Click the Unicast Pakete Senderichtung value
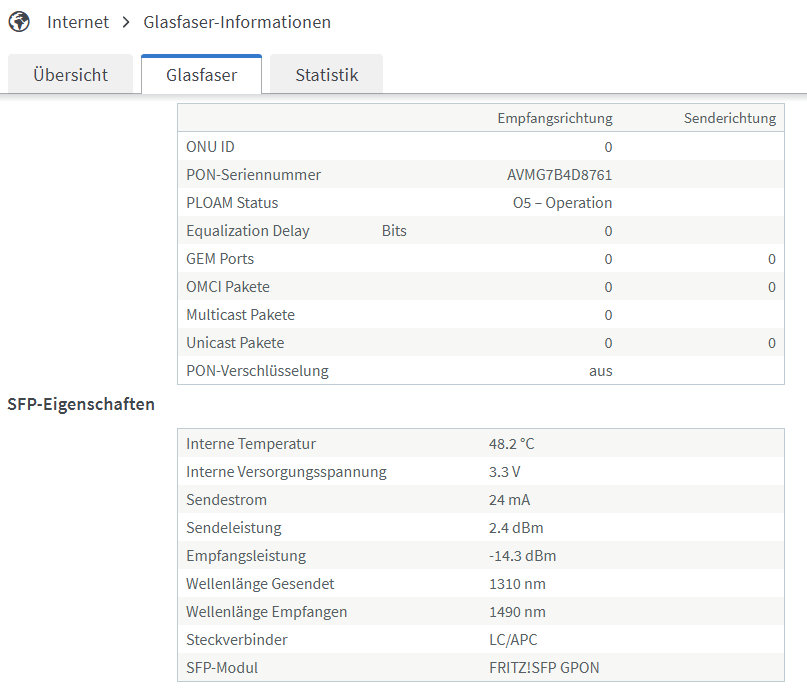The height and width of the screenshot is (691, 807). pos(771,343)
